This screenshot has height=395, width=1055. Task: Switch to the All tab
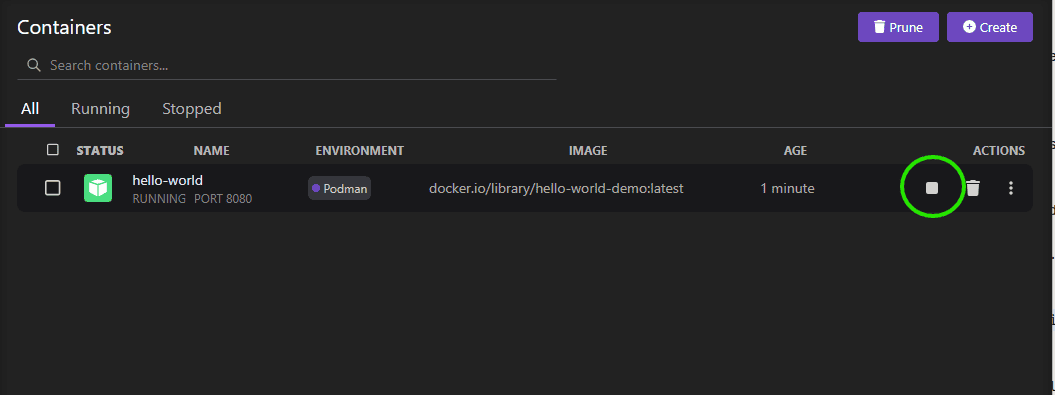pos(30,108)
